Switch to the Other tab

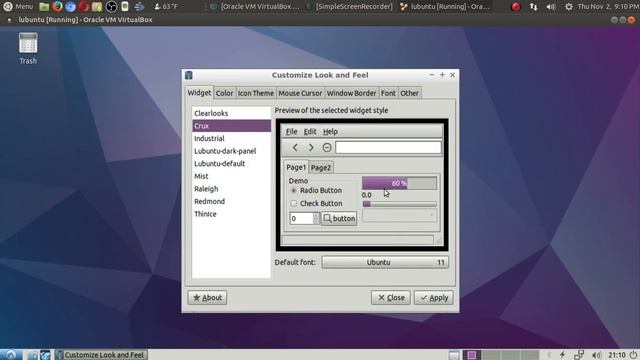tap(409, 93)
